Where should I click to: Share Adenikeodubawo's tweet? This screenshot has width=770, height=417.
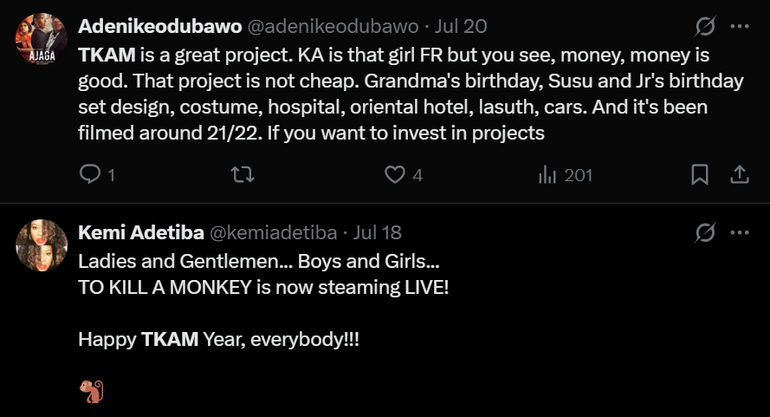[740, 175]
